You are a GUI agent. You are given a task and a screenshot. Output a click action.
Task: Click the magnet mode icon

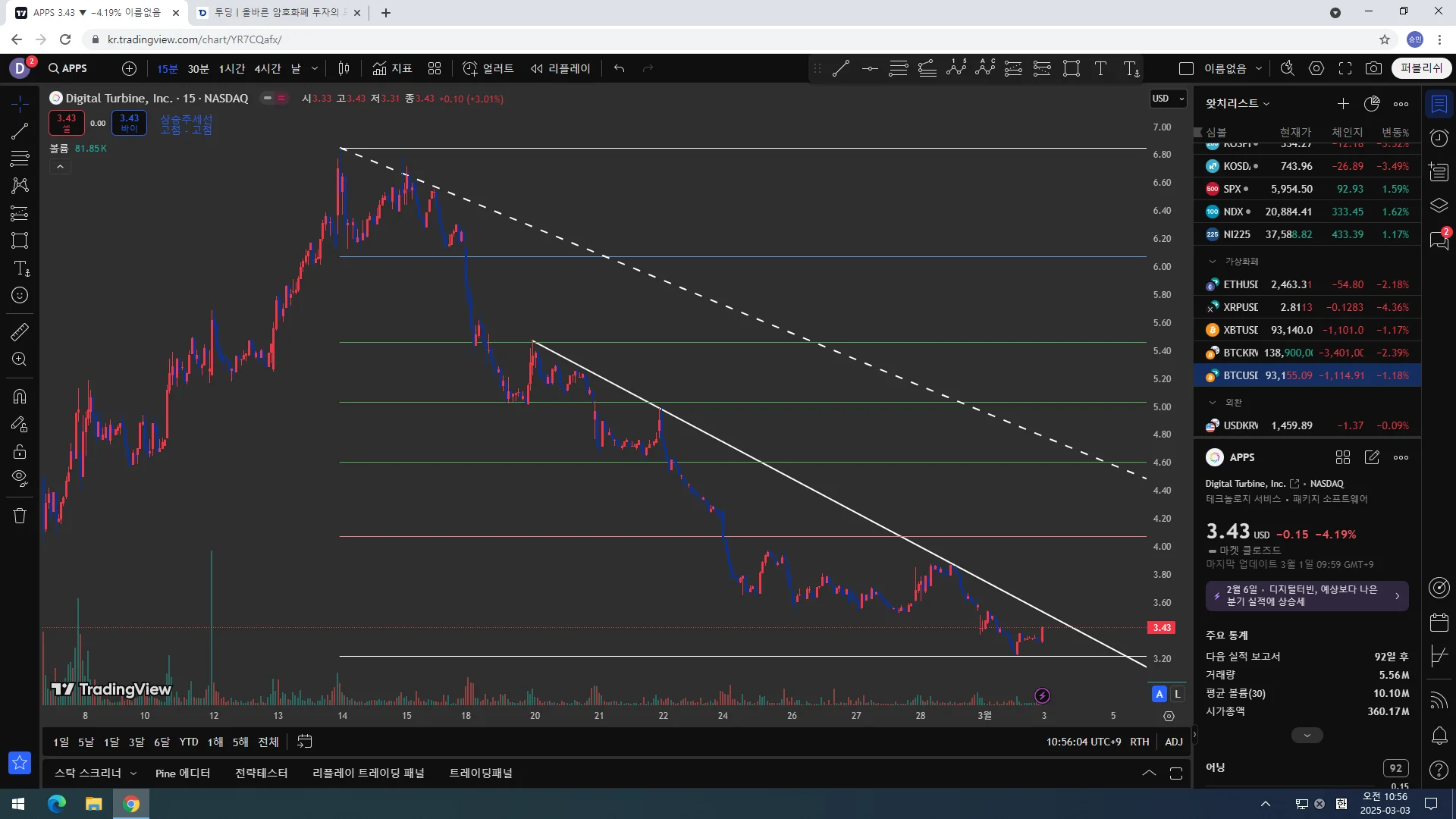[20, 396]
